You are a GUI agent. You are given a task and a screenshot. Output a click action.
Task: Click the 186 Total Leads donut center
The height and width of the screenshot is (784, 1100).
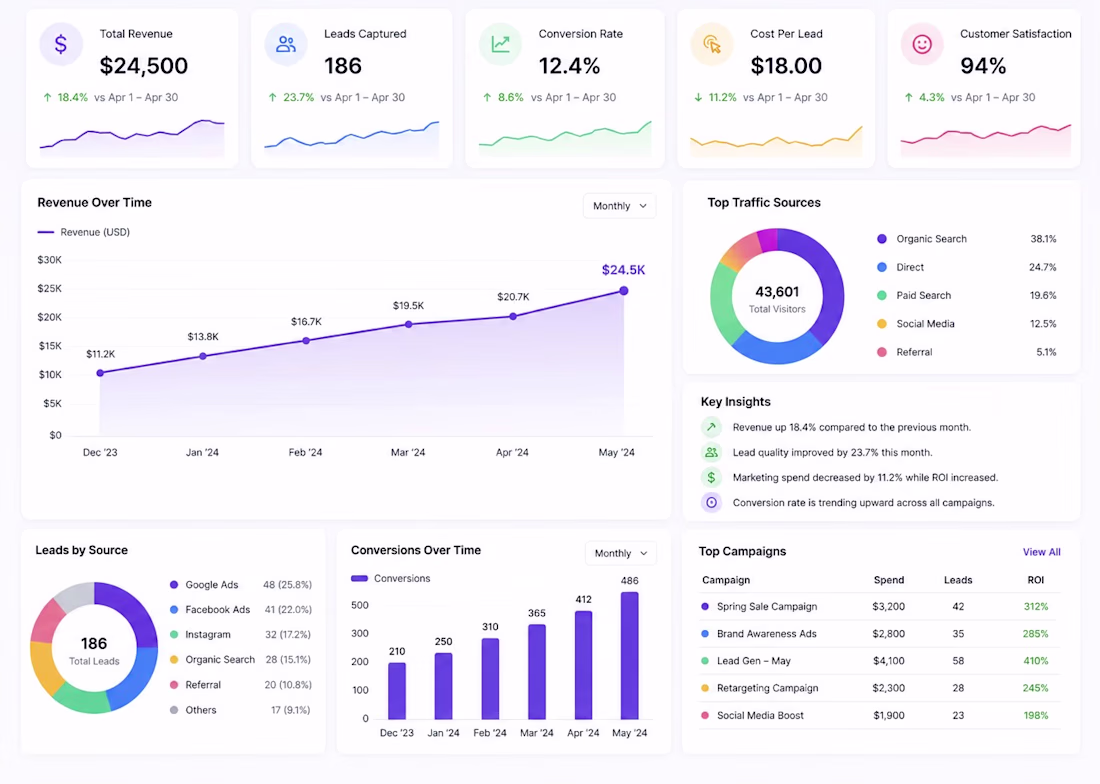click(94, 650)
